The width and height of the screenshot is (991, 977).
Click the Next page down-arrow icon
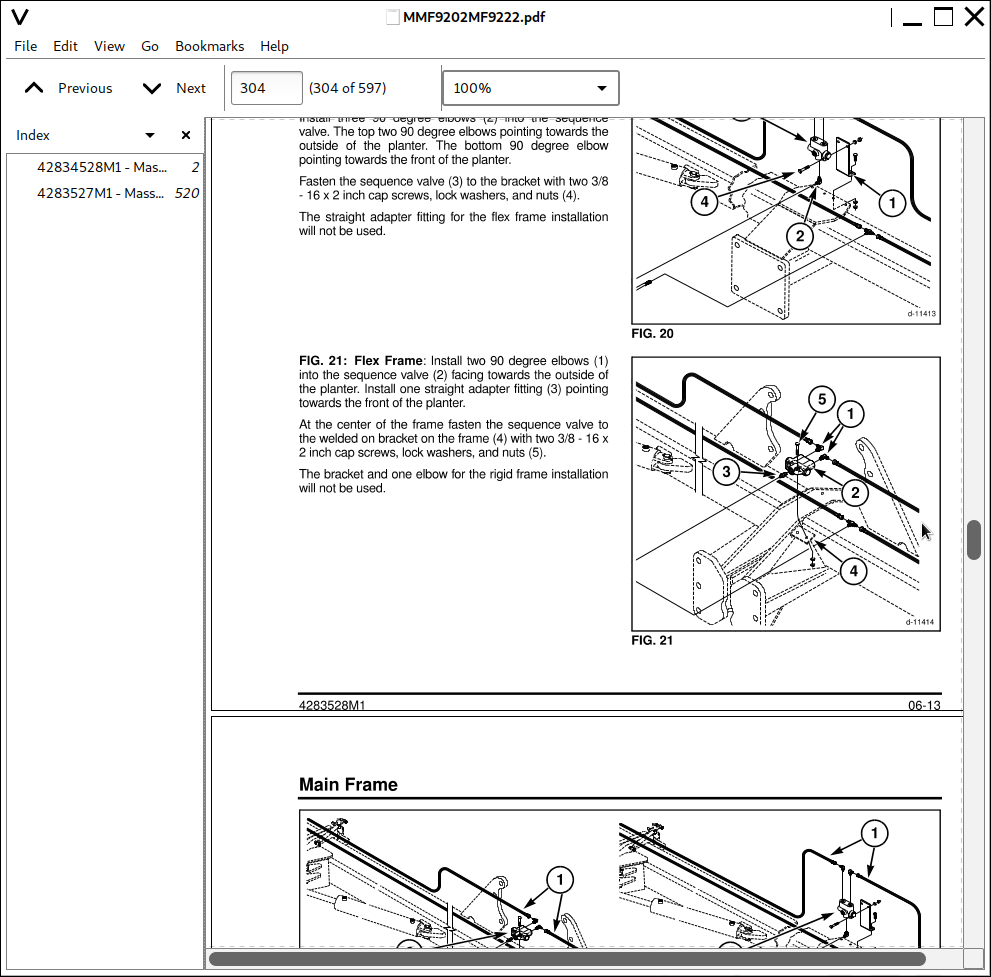click(152, 88)
